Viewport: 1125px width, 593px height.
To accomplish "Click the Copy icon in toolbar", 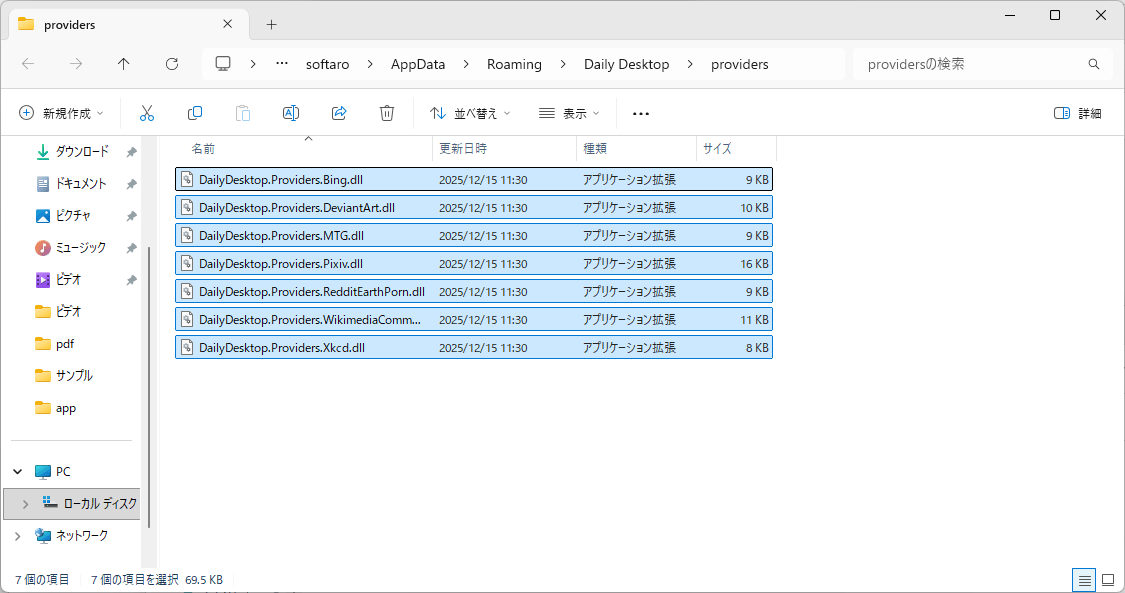I will point(195,113).
